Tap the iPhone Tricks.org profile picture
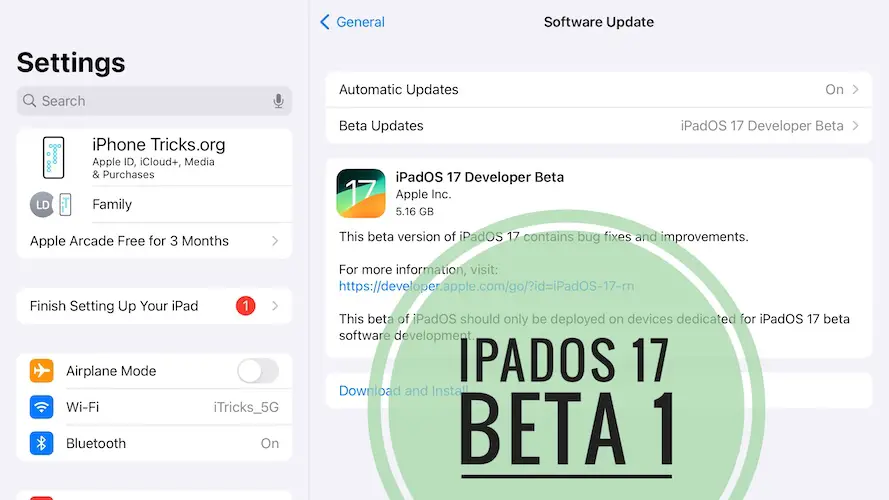 pyautogui.click(x=53, y=158)
